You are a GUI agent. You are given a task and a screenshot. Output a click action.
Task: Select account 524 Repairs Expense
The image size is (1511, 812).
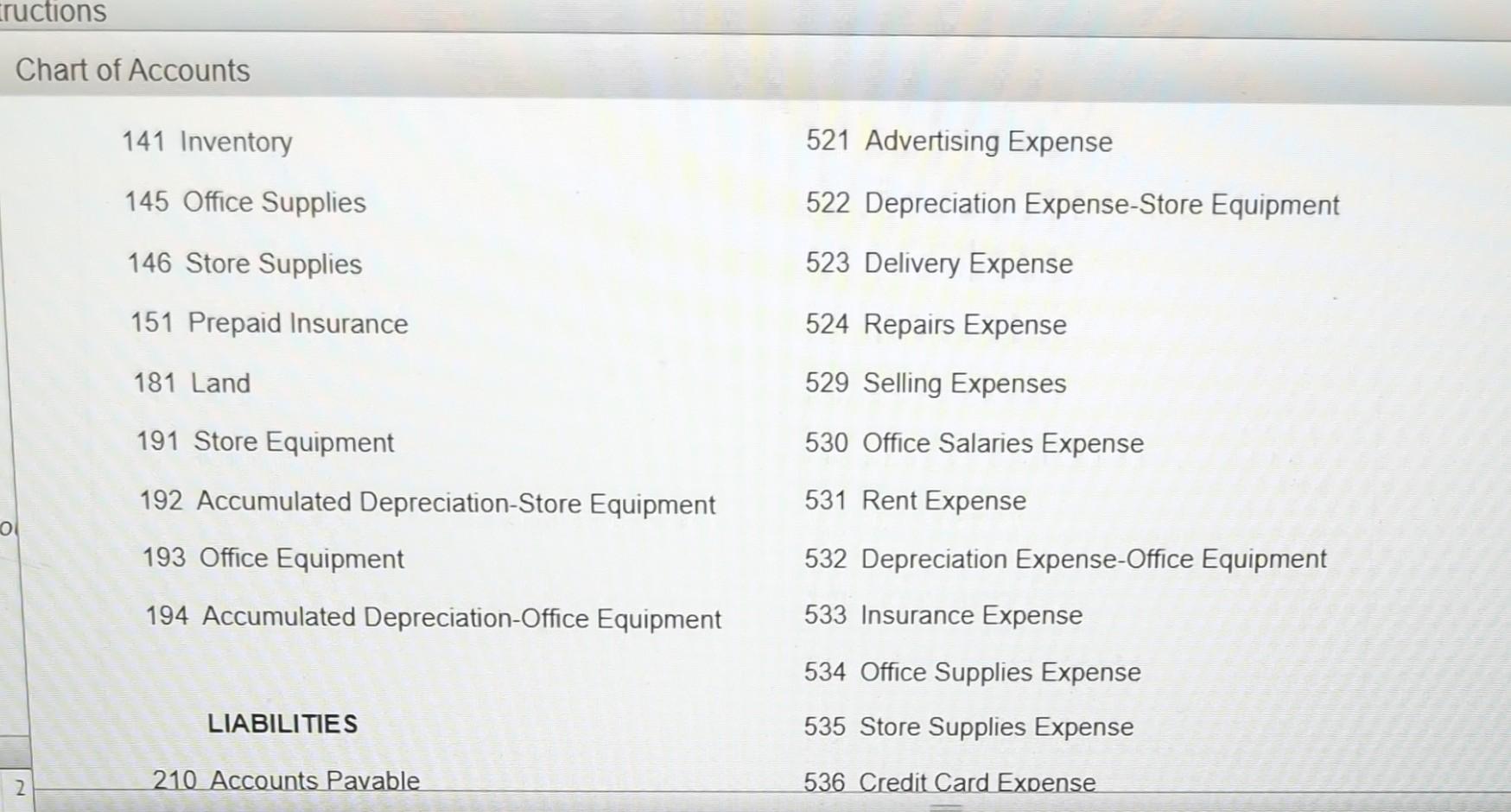click(x=935, y=324)
